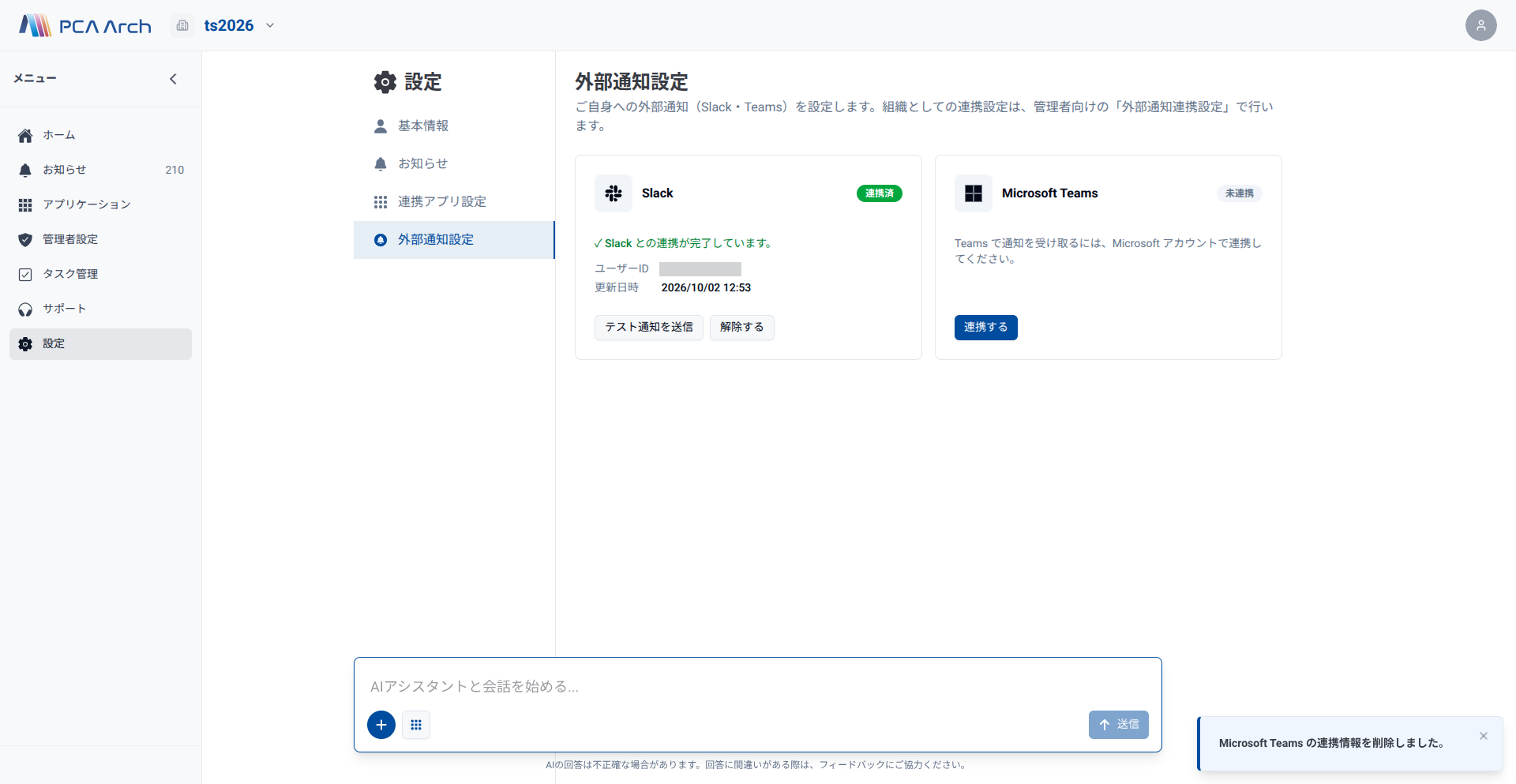Click the 連携アプリ設定 dots grid icon
Image resolution: width=1516 pixels, height=784 pixels.
(381, 202)
